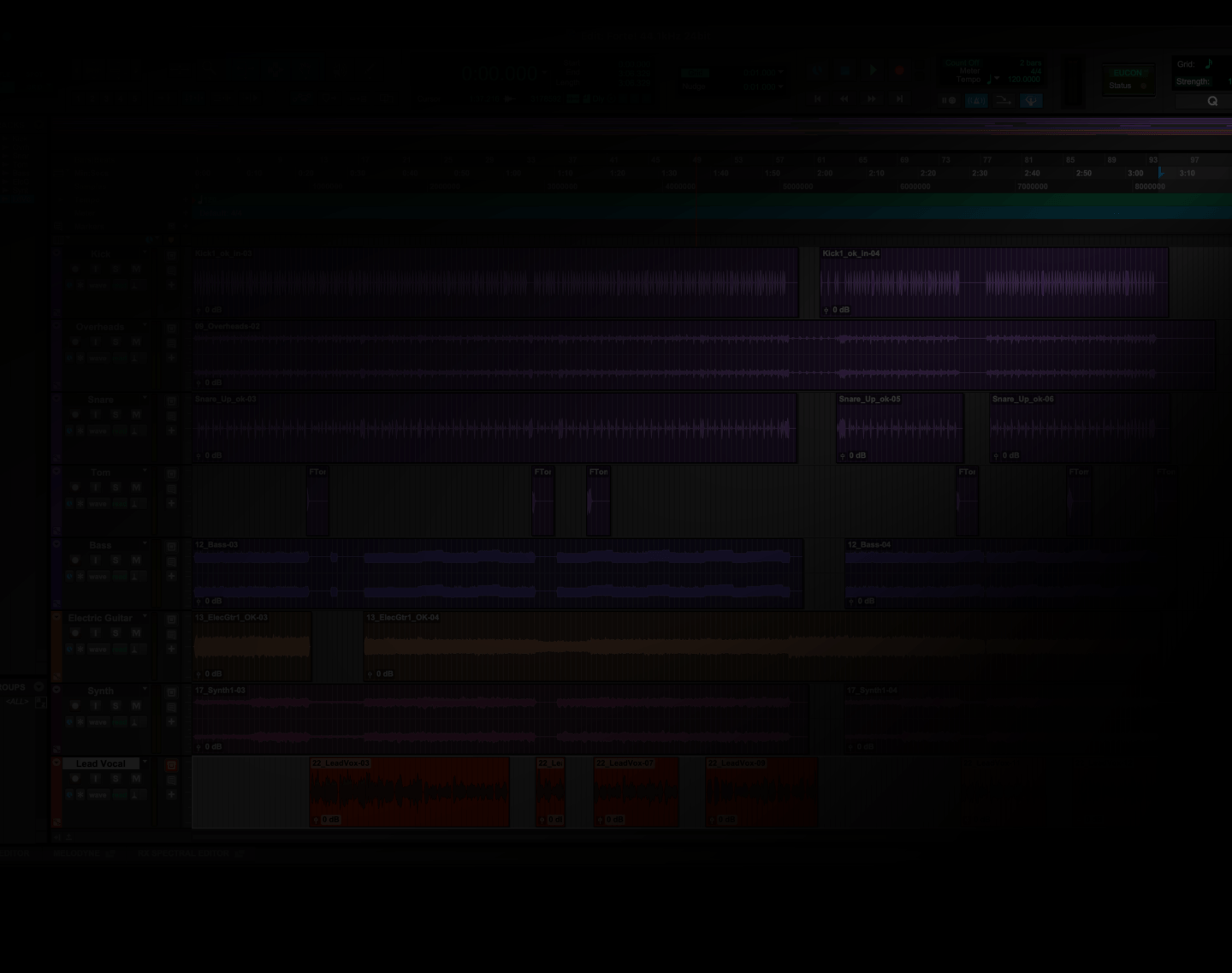Open the RX Spectral Editor tab
The height and width of the screenshot is (973, 1232).
[190, 853]
